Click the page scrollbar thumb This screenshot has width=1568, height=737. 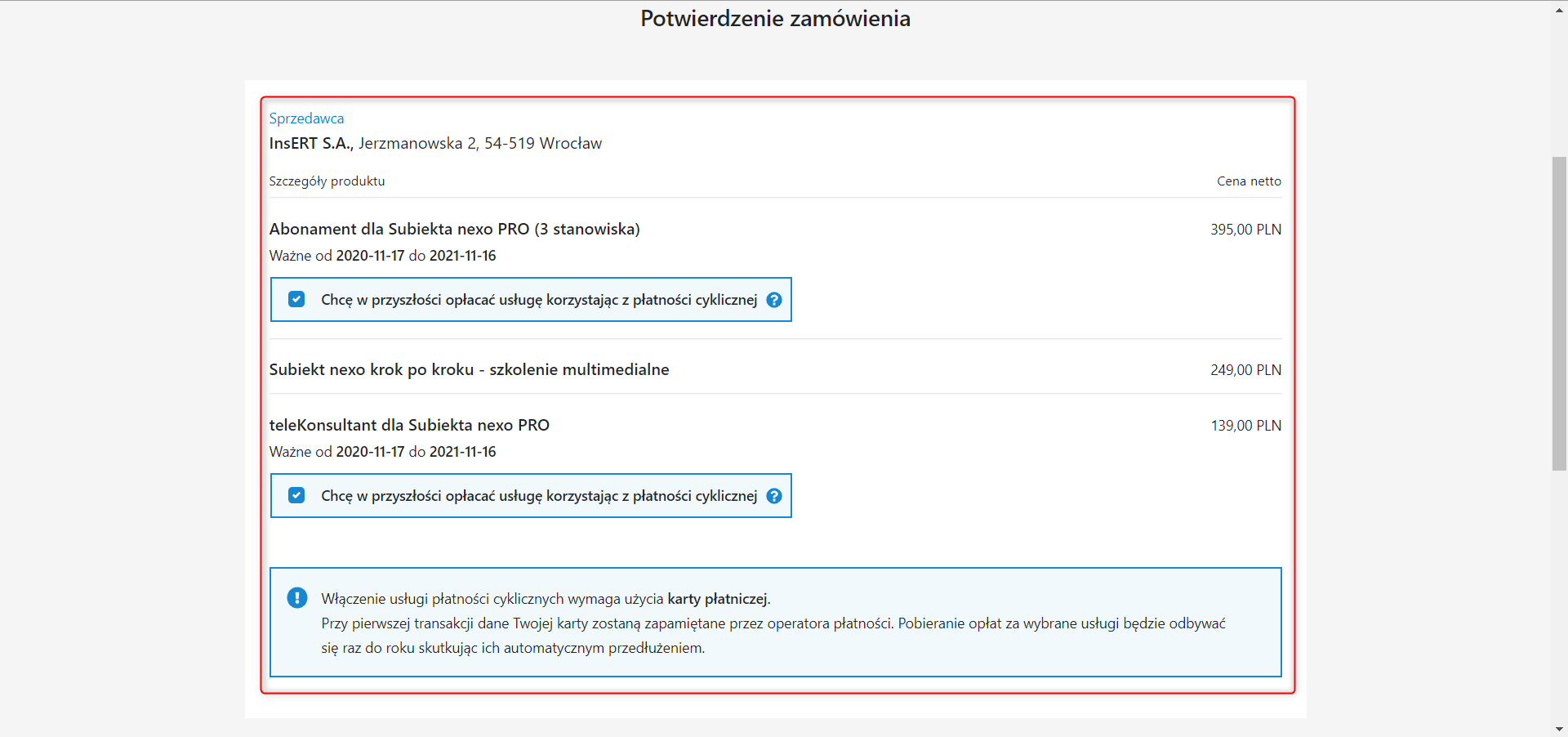pyautogui.click(x=1560, y=313)
